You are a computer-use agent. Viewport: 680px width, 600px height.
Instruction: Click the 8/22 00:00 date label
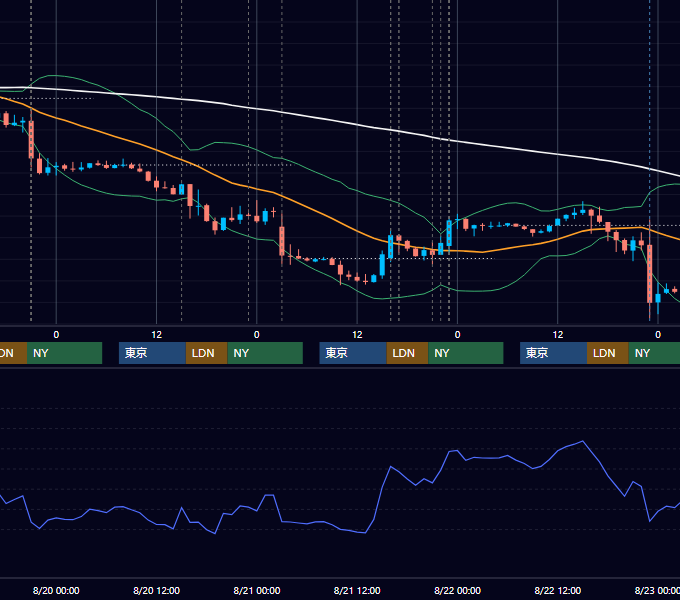coord(458,590)
